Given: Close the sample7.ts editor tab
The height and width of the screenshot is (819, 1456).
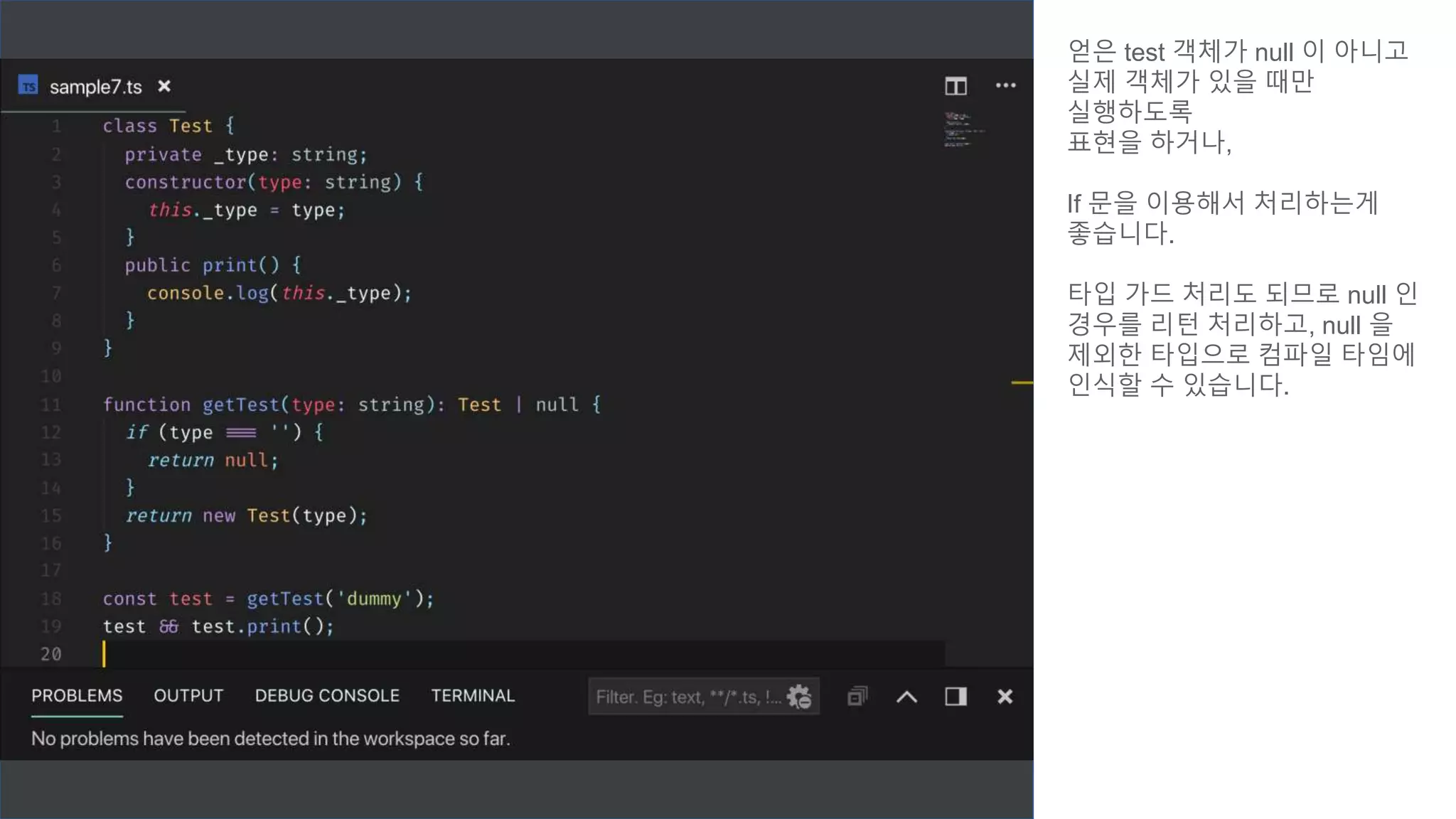Looking at the screenshot, I should (164, 86).
